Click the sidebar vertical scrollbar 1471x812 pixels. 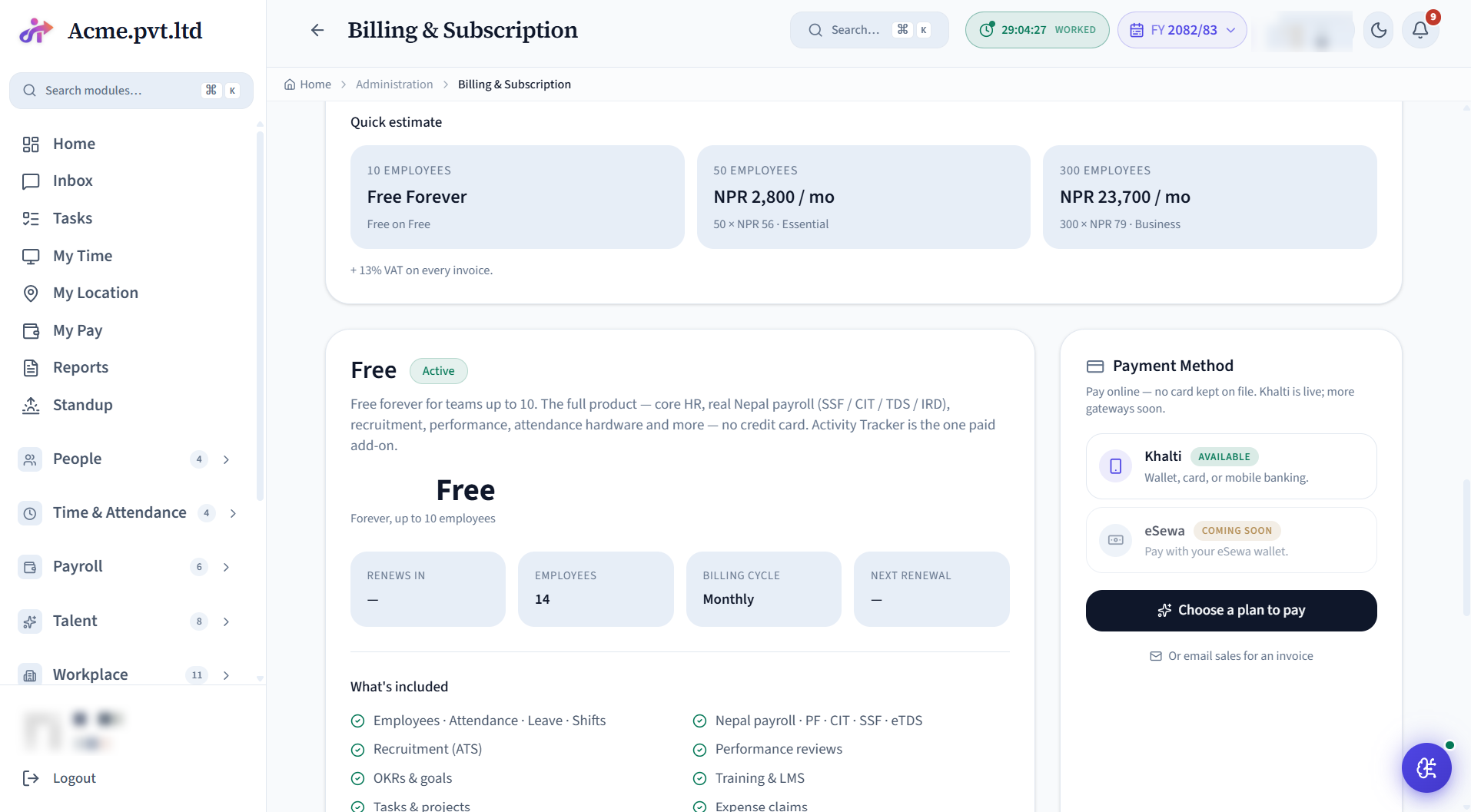260,315
